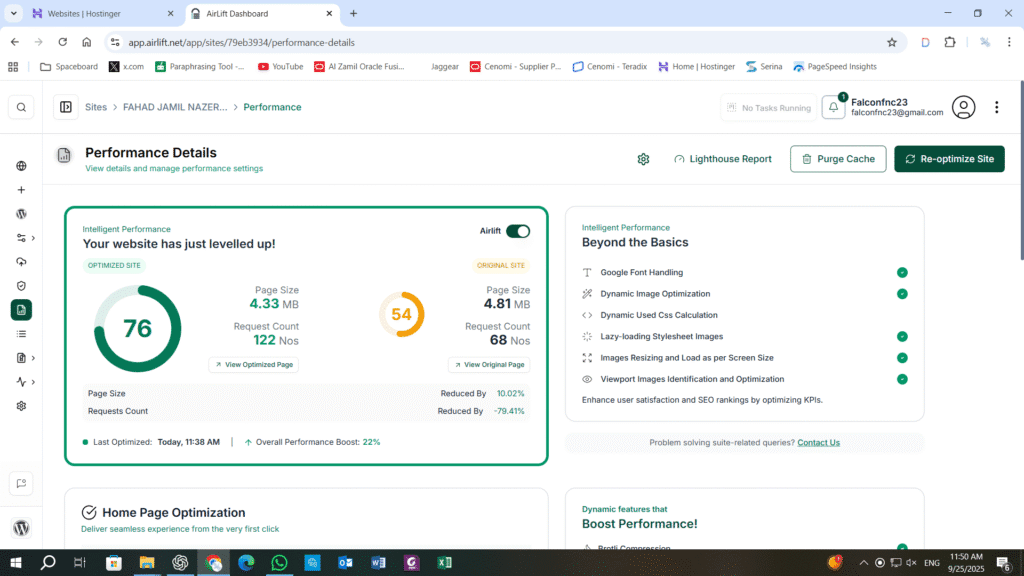The width and height of the screenshot is (1024, 576).
Task: Click the optimized score 76 gauge
Action: 137,328
